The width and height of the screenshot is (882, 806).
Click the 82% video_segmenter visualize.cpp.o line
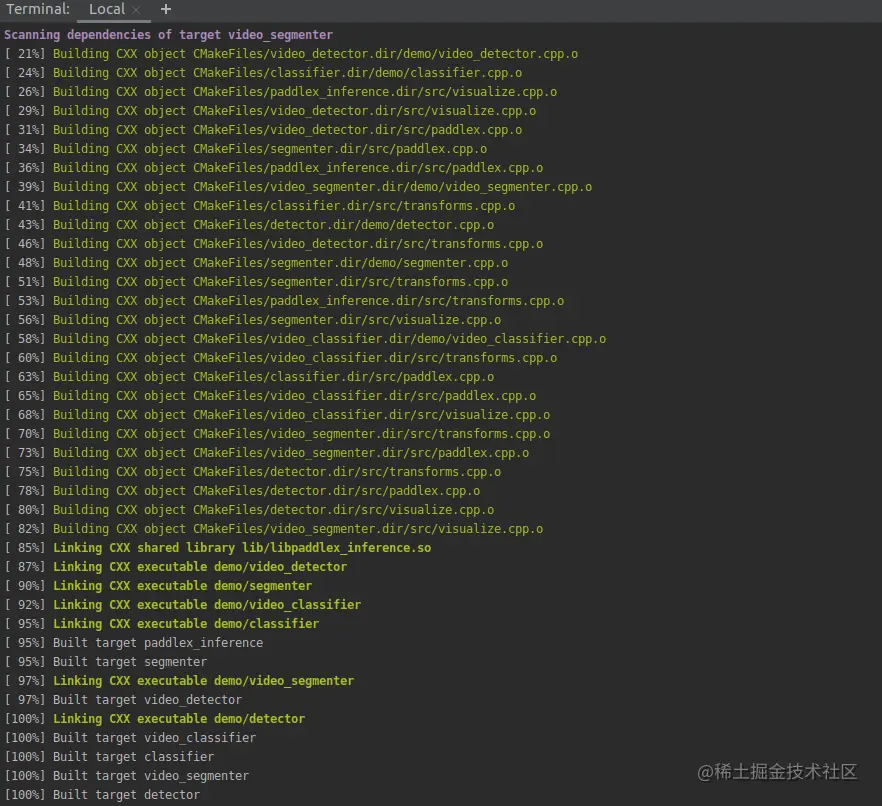(274, 529)
